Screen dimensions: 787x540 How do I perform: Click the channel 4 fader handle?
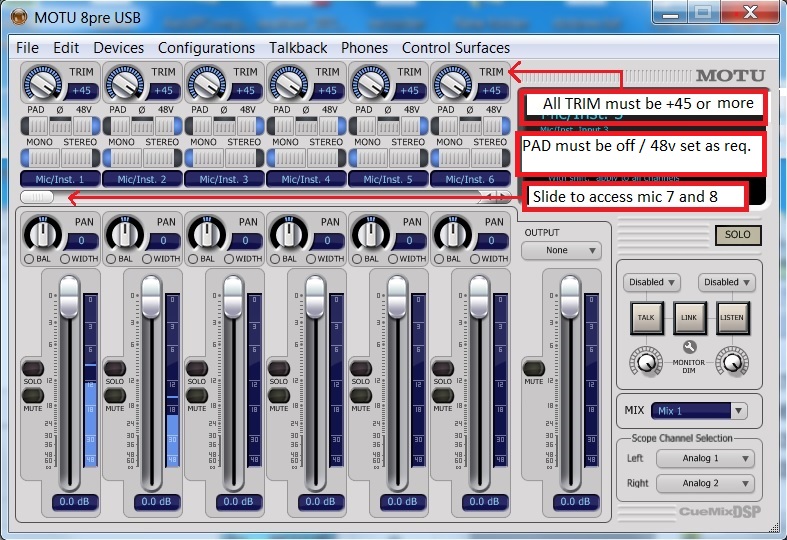point(315,296)
